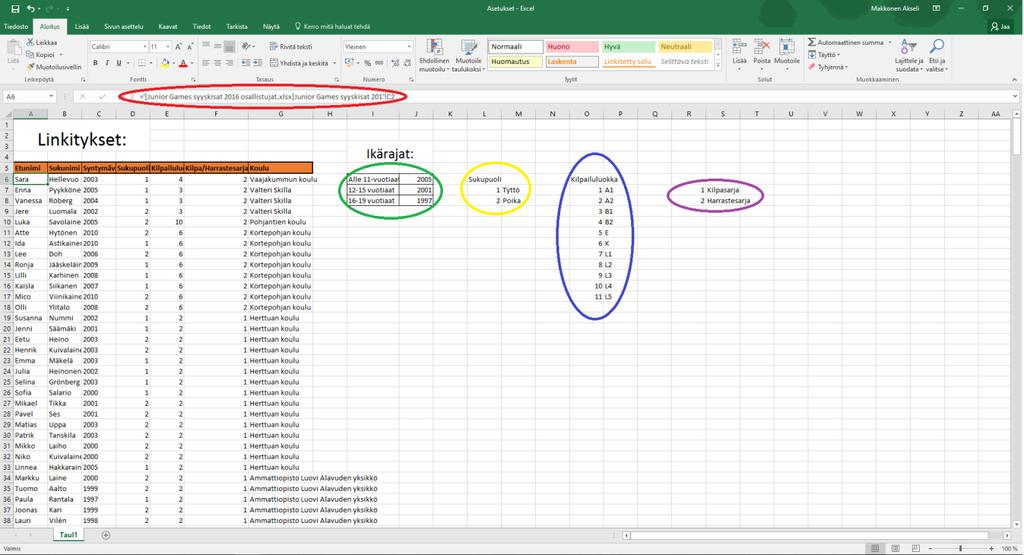Select column G header
The width and height of the screenshot is (1024, 555).
coord(280,114)
